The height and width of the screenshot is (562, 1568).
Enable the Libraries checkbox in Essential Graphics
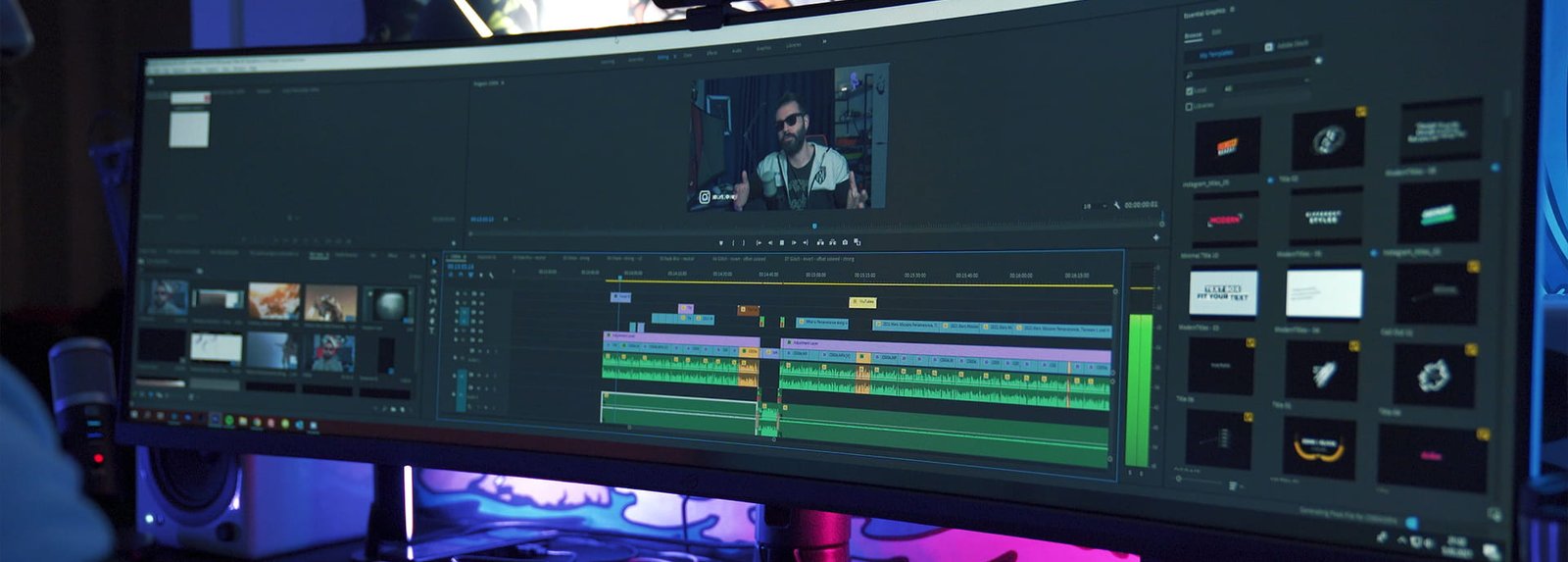click(x=1189, y=107)
